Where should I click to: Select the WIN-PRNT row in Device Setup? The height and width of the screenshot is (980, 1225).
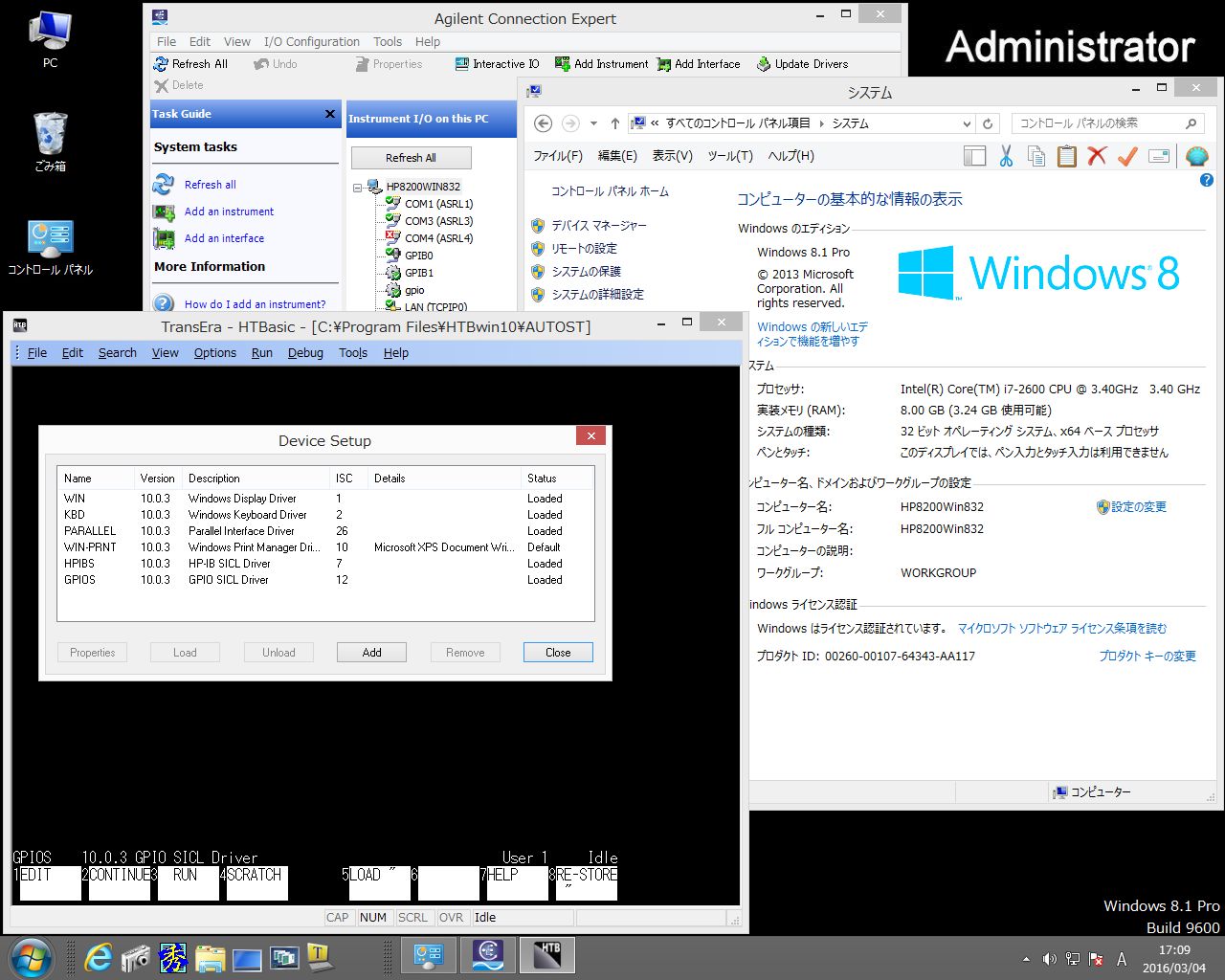point(325,547)
